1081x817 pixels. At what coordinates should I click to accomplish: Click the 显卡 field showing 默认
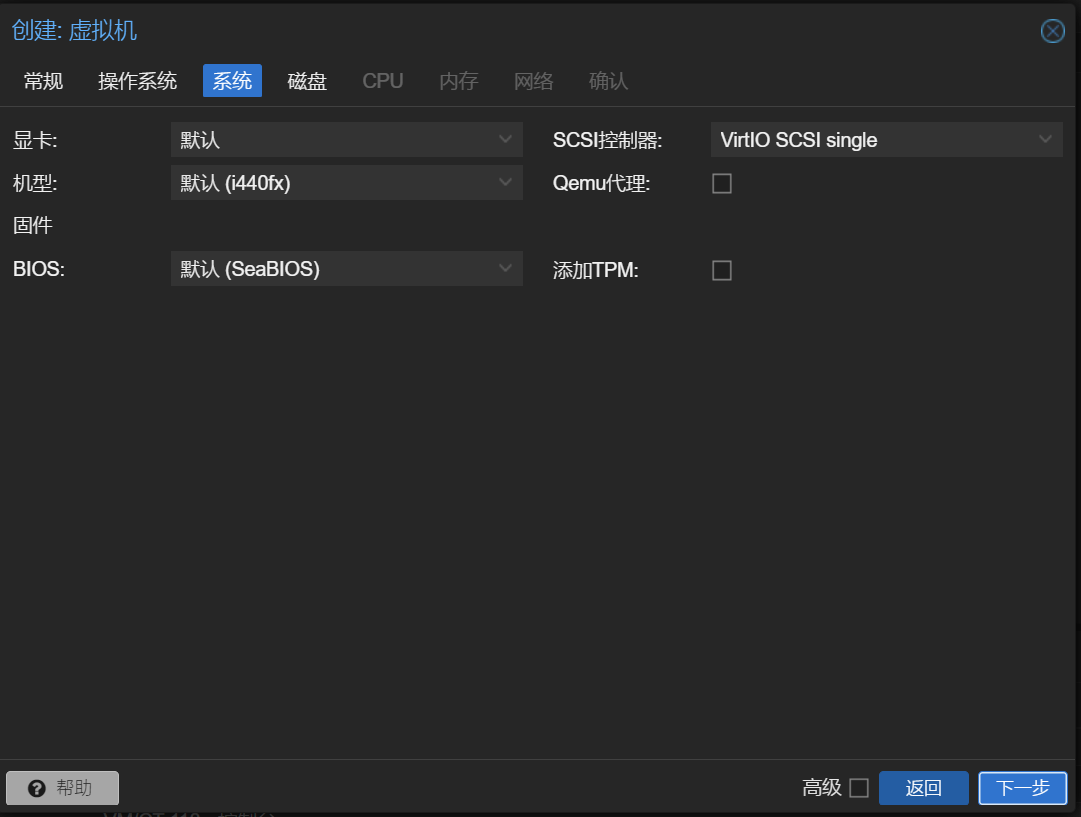[347, 139]
